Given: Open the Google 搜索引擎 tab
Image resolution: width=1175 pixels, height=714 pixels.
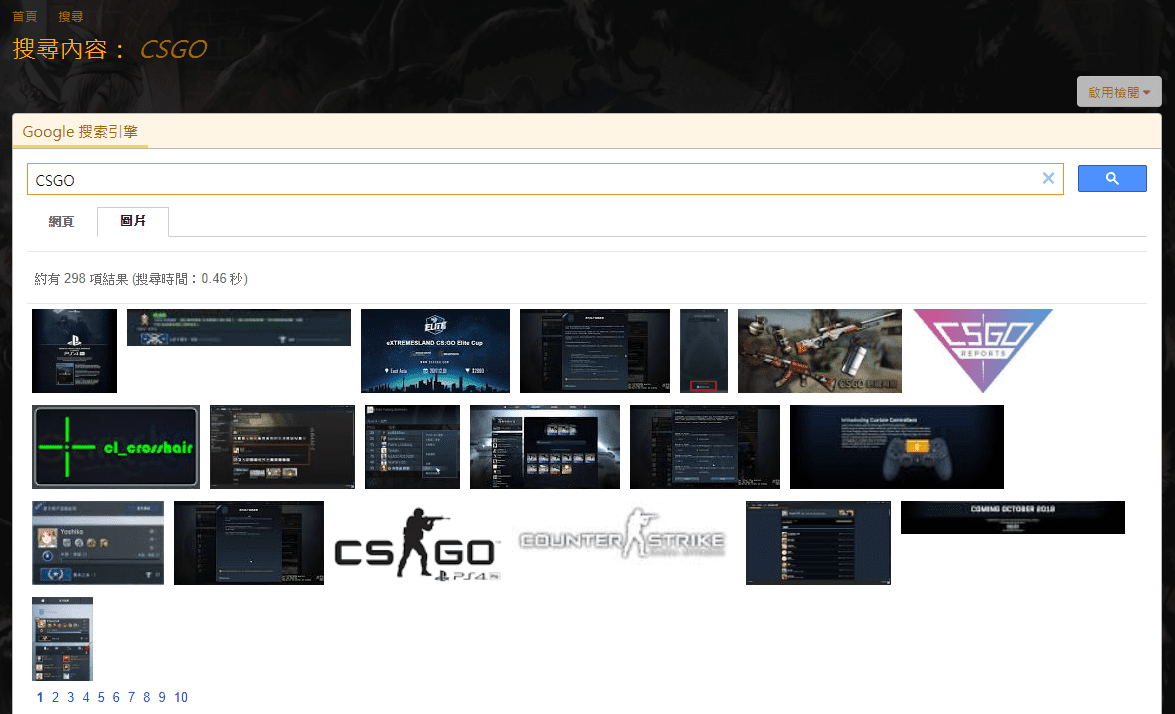Looking at the screenshot, I should point(80,132).
